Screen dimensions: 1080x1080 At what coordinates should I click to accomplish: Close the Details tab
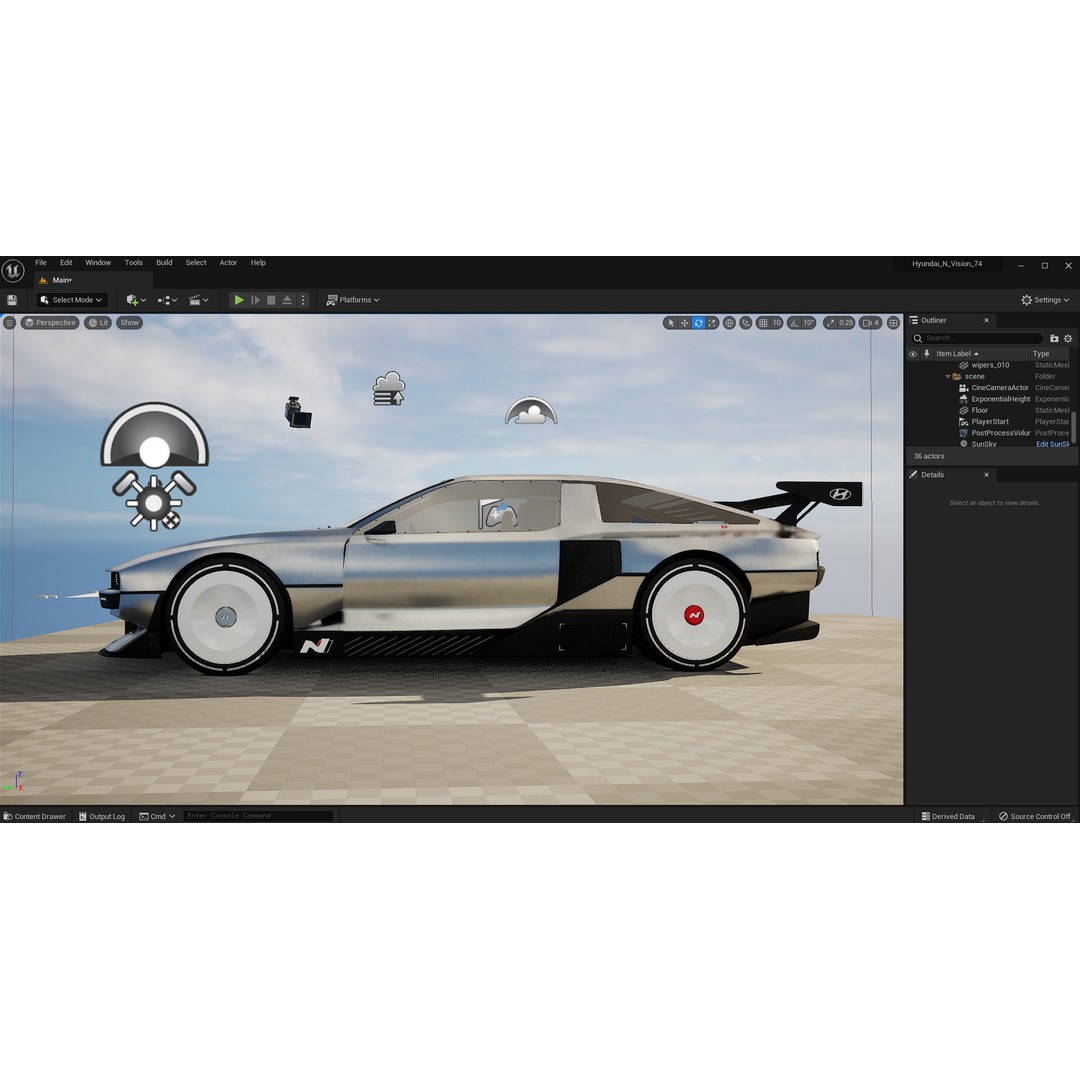coord(986,475)
